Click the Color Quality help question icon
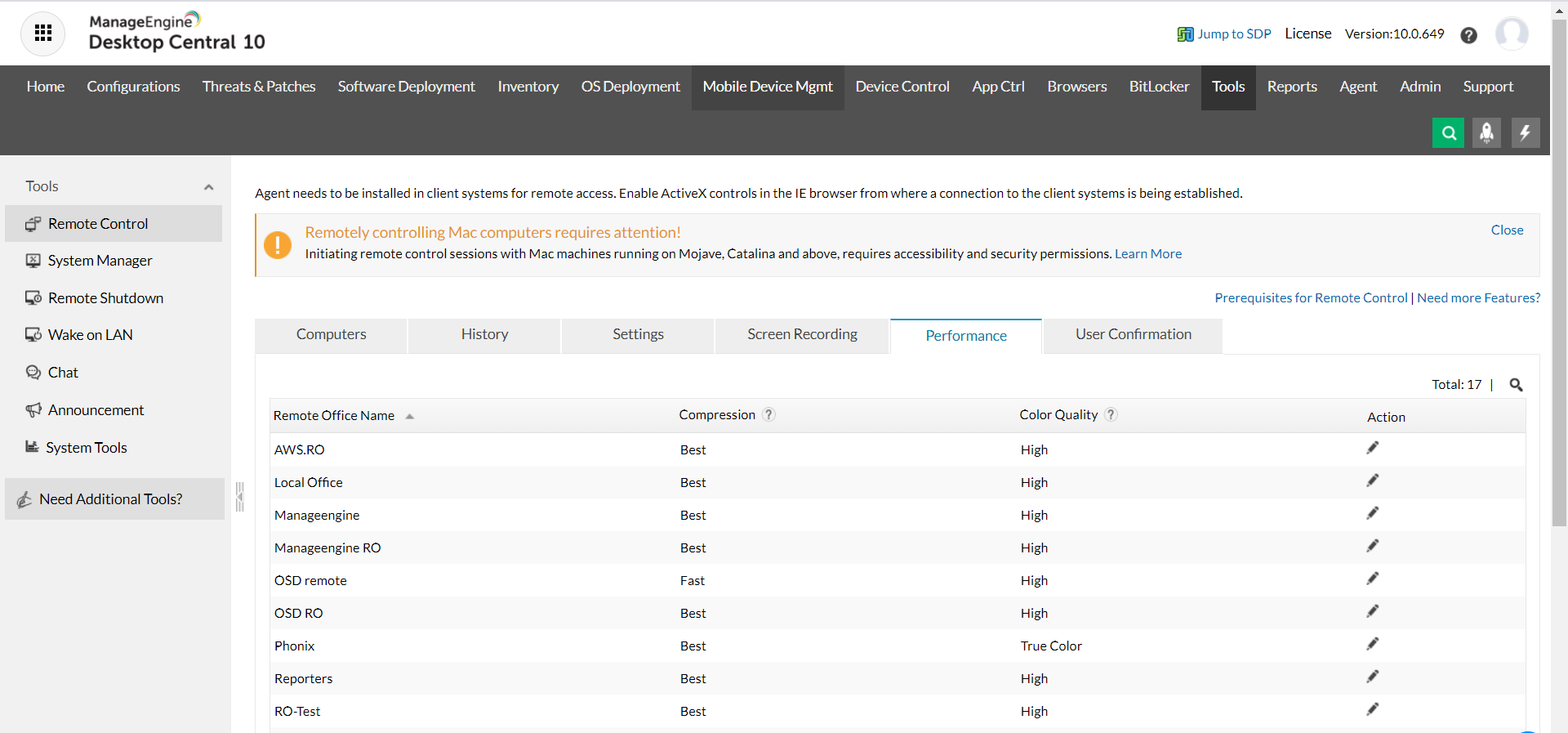 1111,414
